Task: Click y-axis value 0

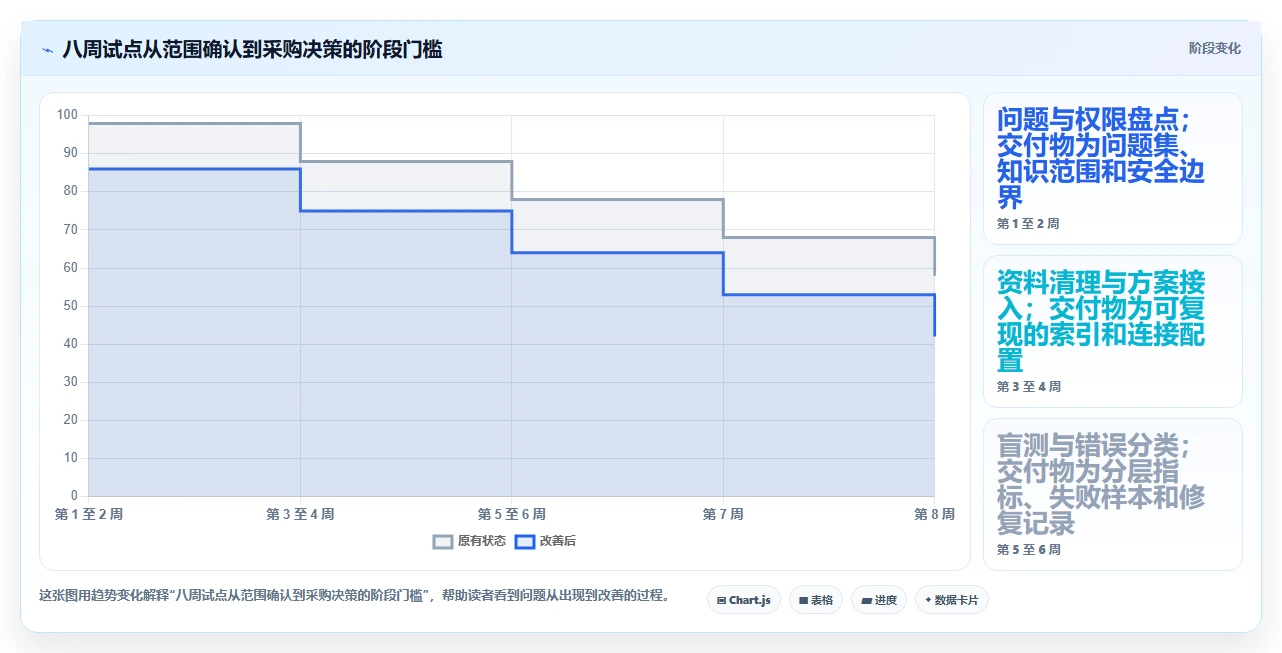Action: pos(74,496)
